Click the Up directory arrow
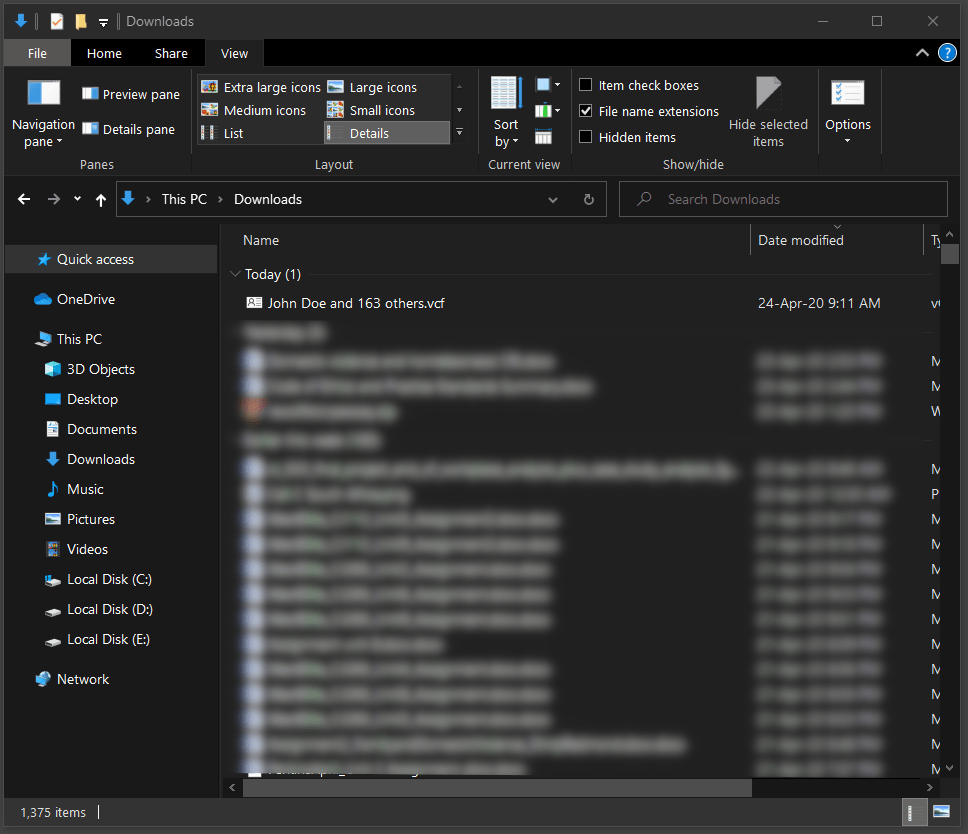Viewport: 968px width, 834px height. coord(101,200)
